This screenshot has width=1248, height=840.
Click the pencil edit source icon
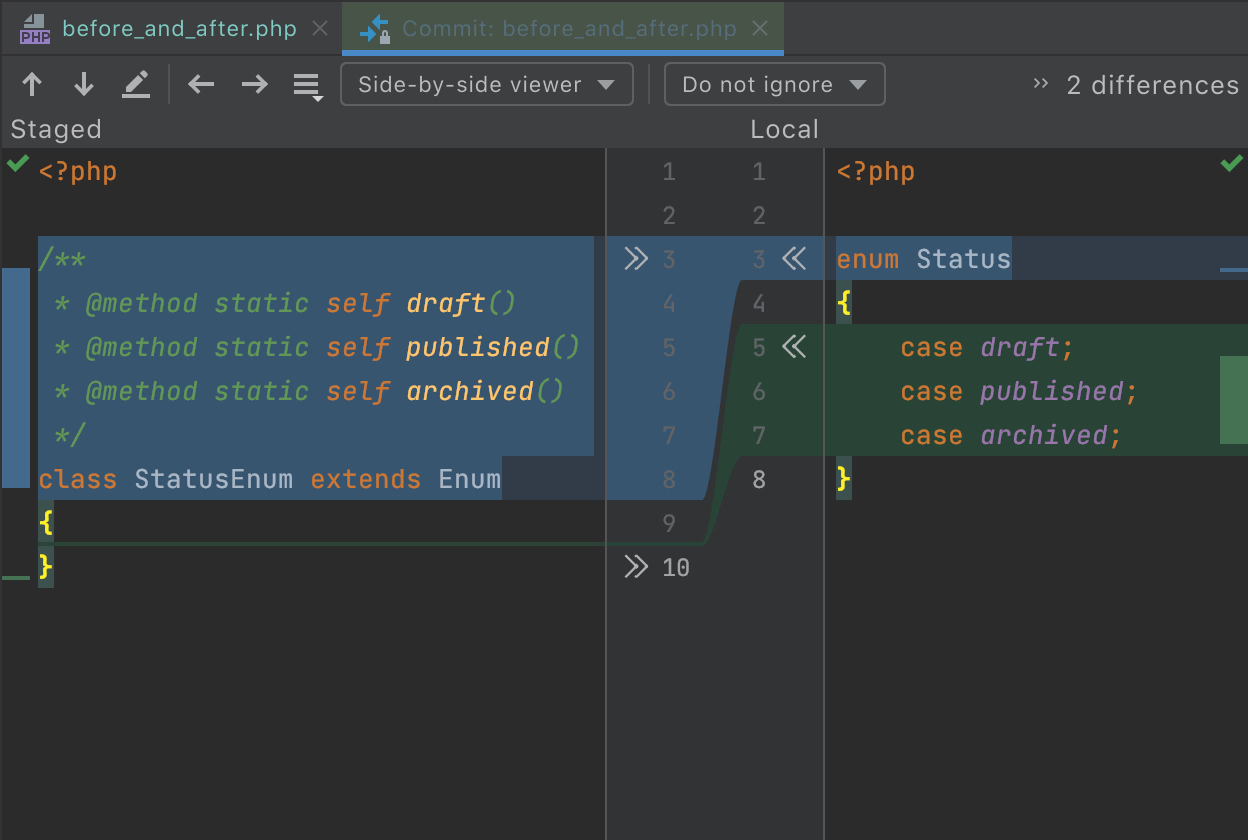click(x=136, y=85)
